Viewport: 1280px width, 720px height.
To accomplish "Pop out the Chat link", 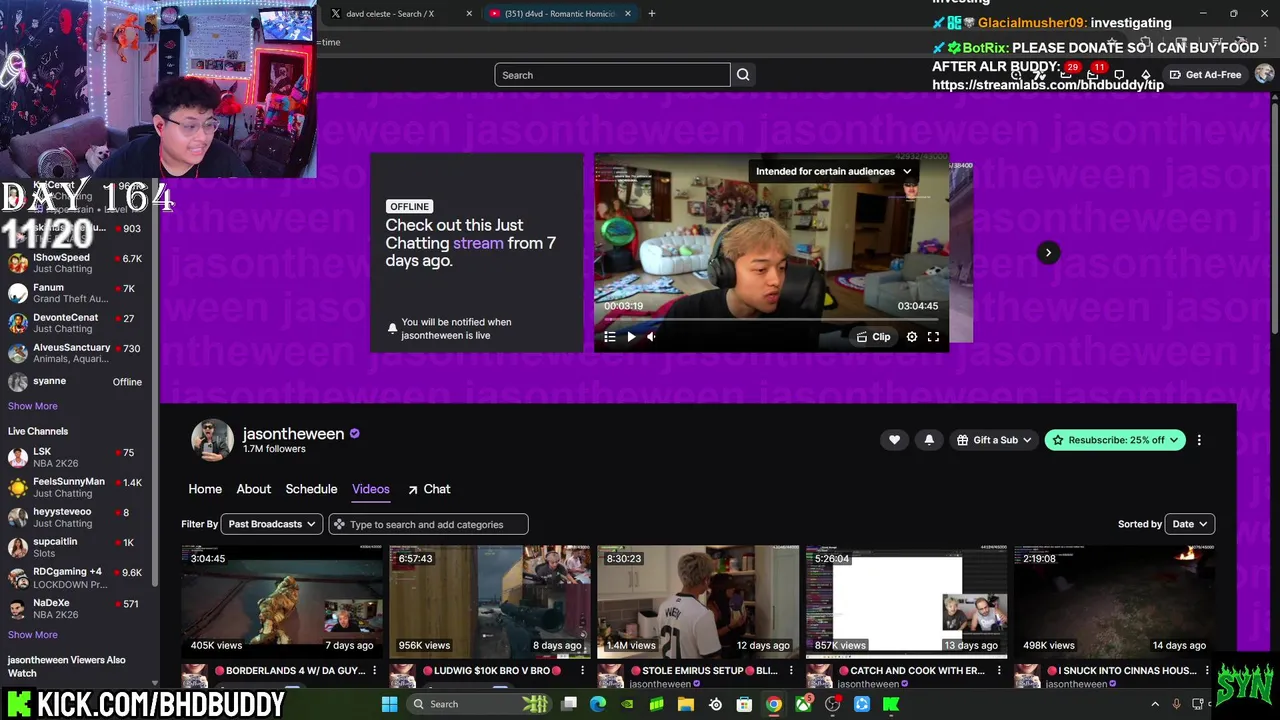I will 429,489.
